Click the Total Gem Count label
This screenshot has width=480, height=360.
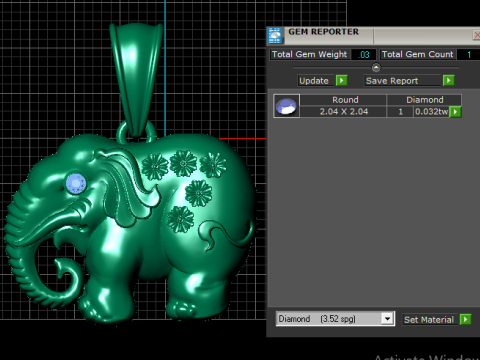click(418, 54)
